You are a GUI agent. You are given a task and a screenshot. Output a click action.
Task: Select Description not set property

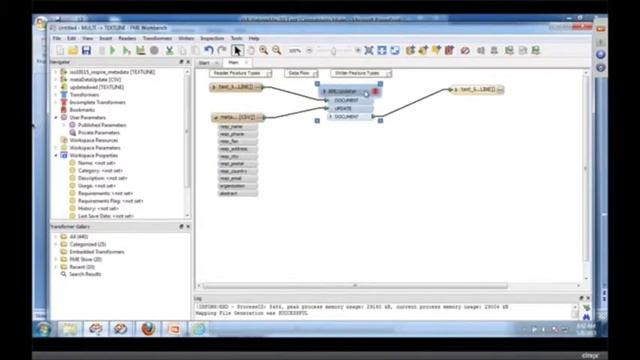102,178
